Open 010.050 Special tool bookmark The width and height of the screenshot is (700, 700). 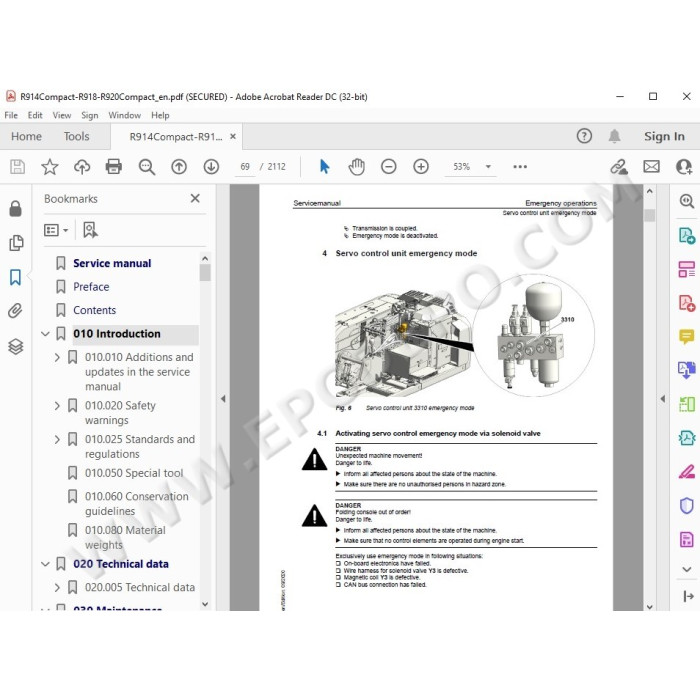[x=134, y=473]
